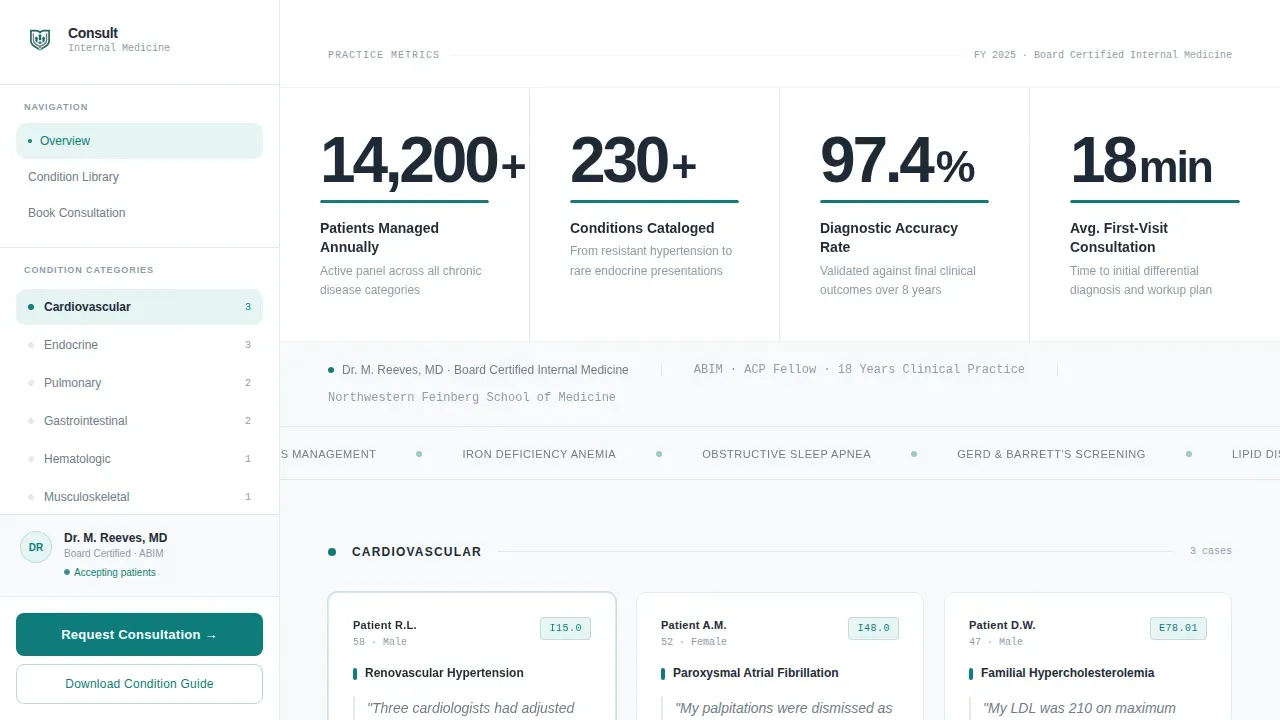
Task: Open the Patient A.M. case card
Action: pos(780,656)
